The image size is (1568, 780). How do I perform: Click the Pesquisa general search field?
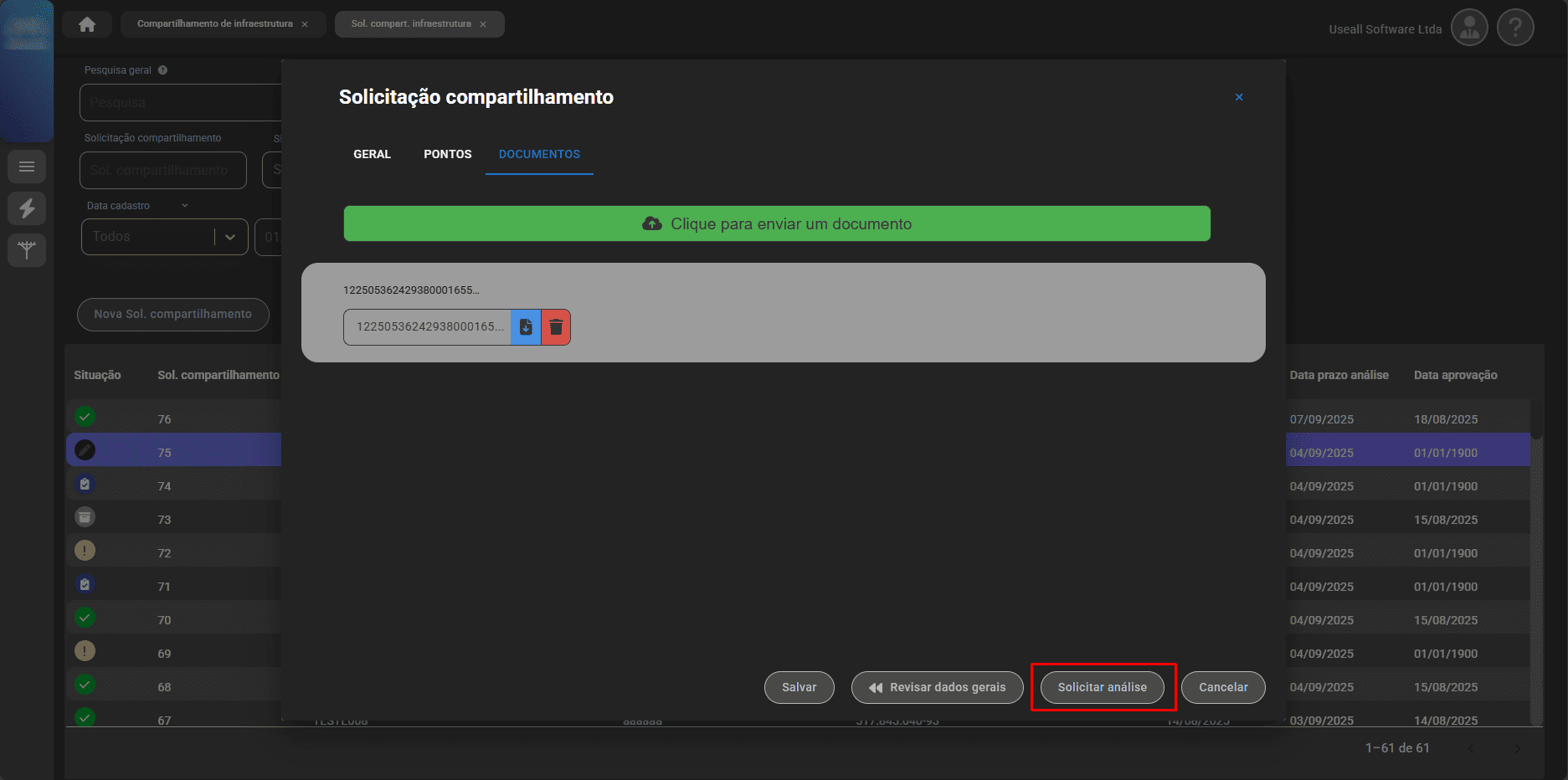tap(180, 102)
